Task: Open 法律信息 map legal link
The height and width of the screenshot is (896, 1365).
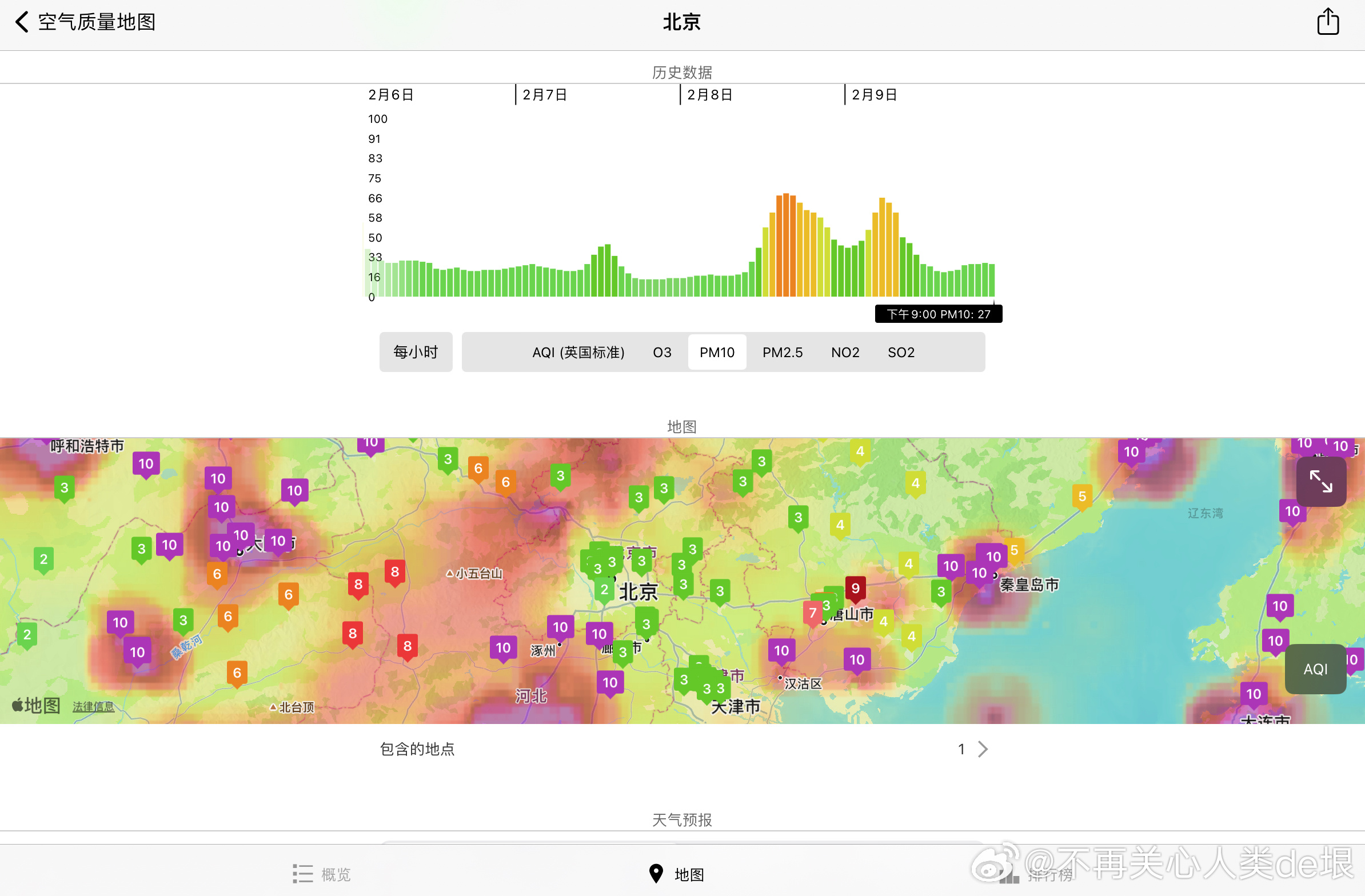Action: (93, 706)
